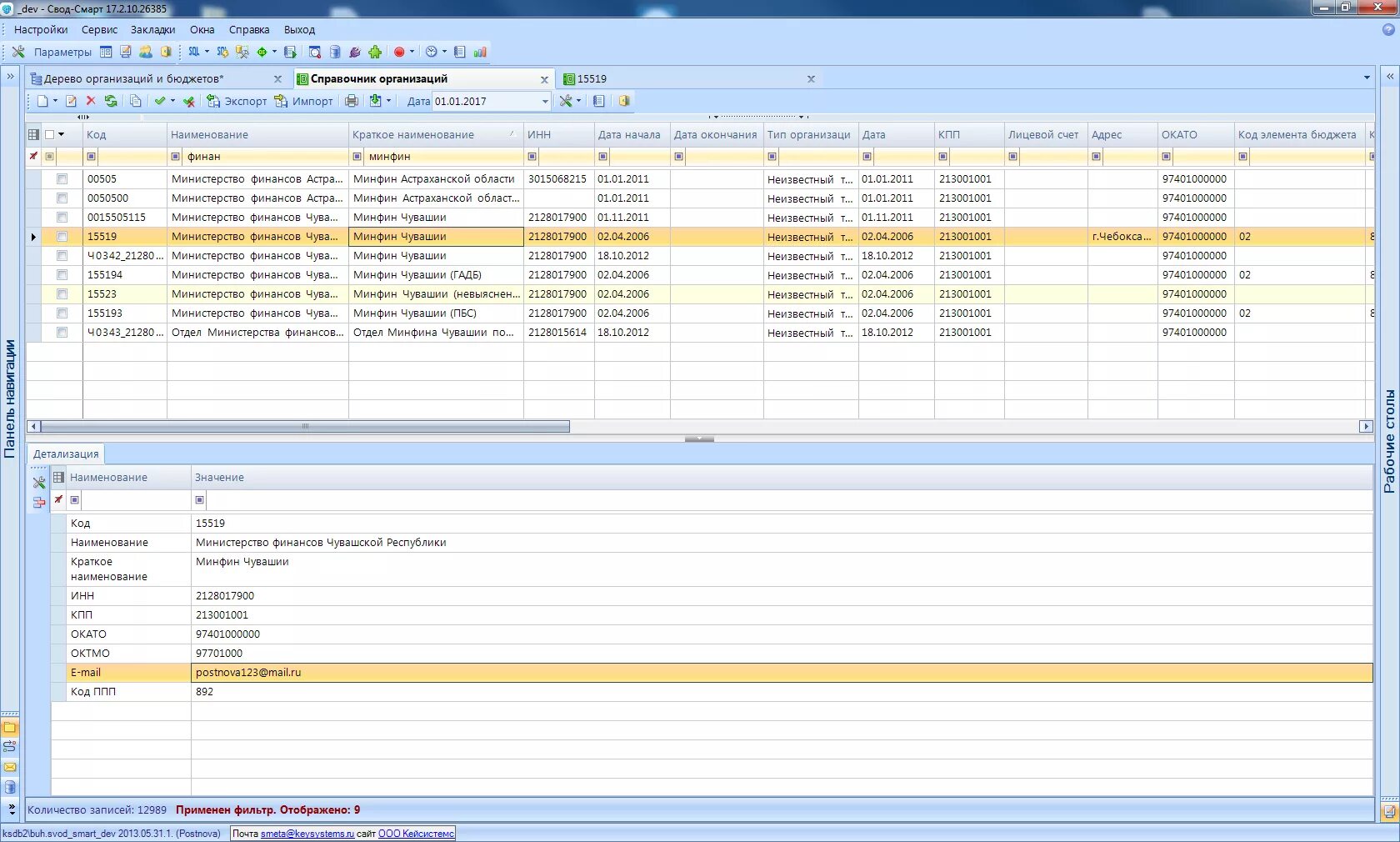Viewport: 1400px width, 842px height.
Task: Create a new record with blank page icon
Action: [x=42, y=101]
